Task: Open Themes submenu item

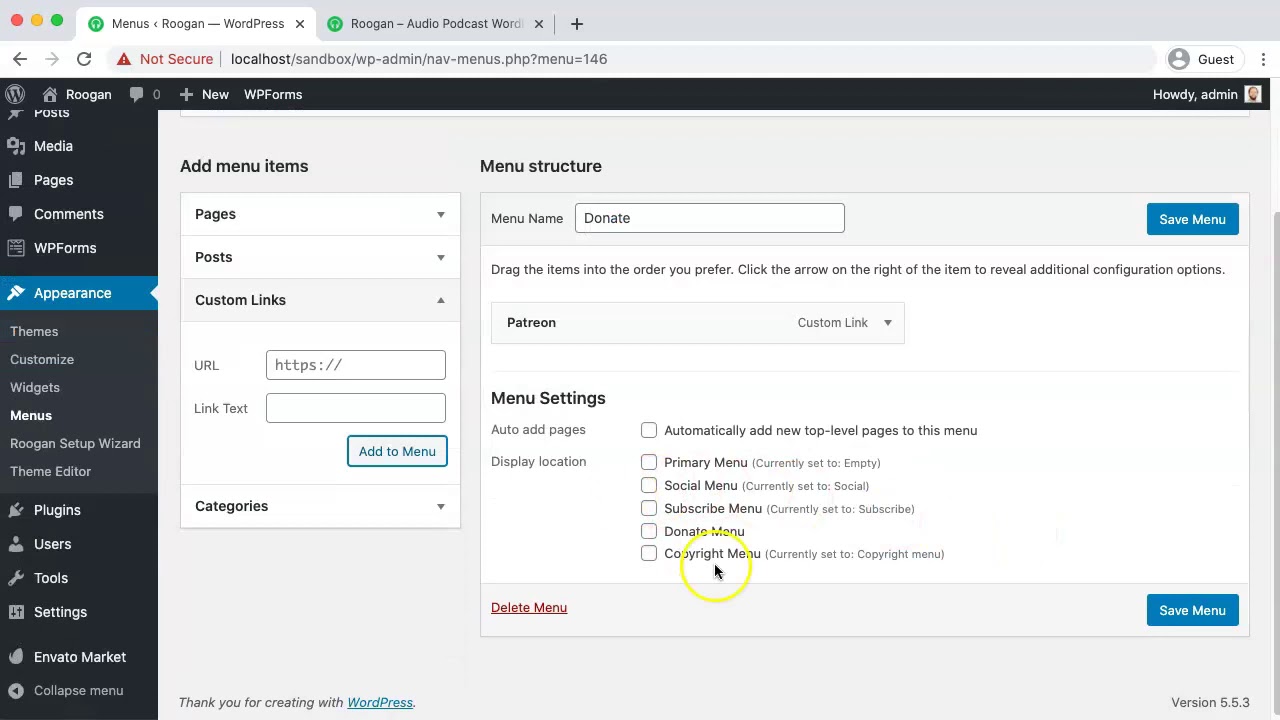Action: click(34, 331)
